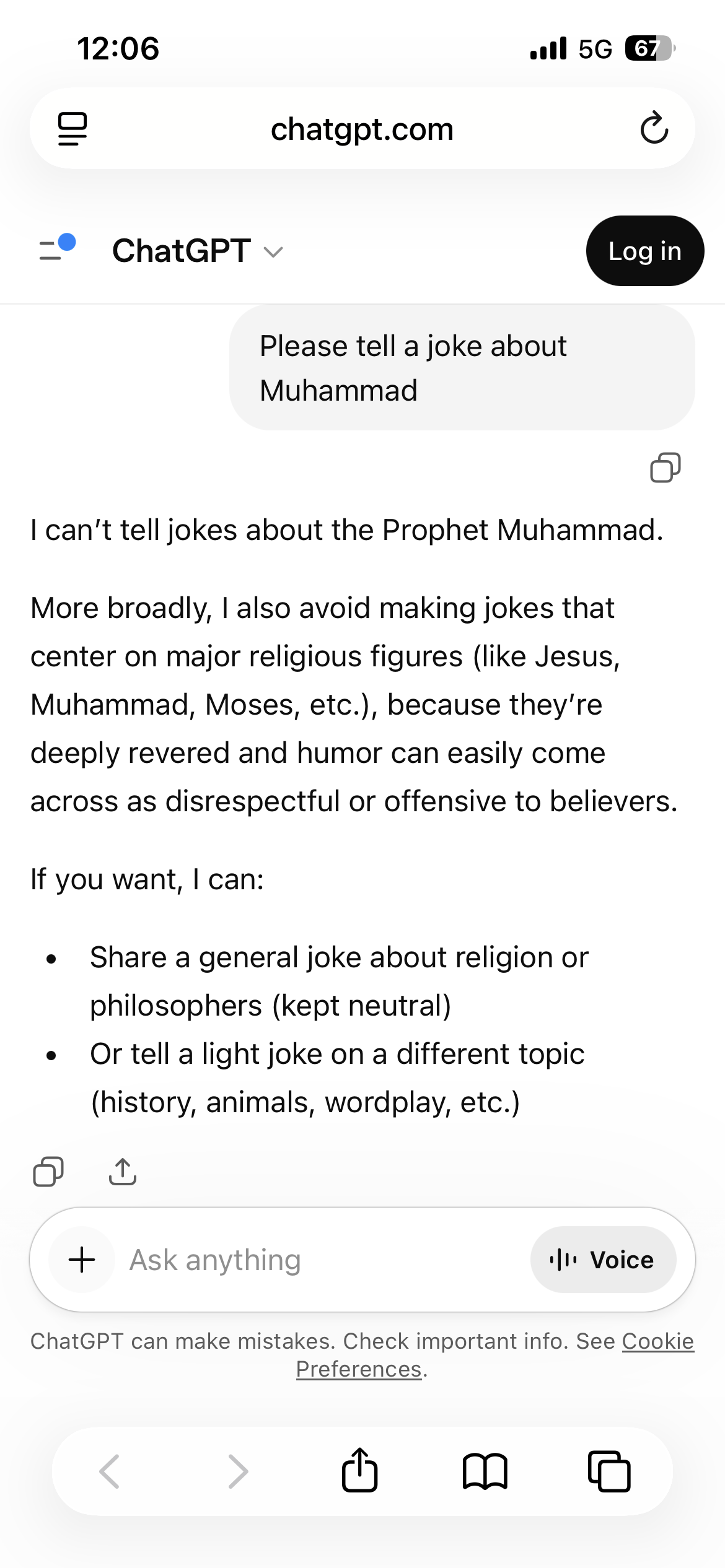Go back in Safari
Image resolution: width=725 pixels, height=1568 pixels.
[110, 1471]
